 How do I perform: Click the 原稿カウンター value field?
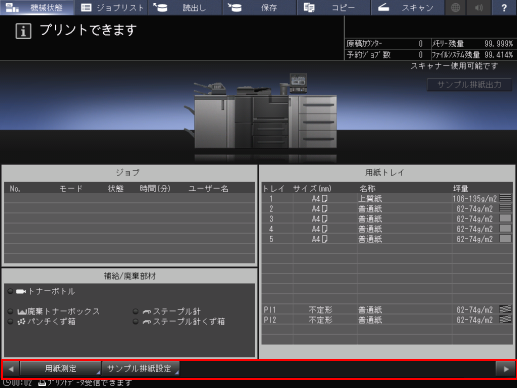click(x=420, y=44)
